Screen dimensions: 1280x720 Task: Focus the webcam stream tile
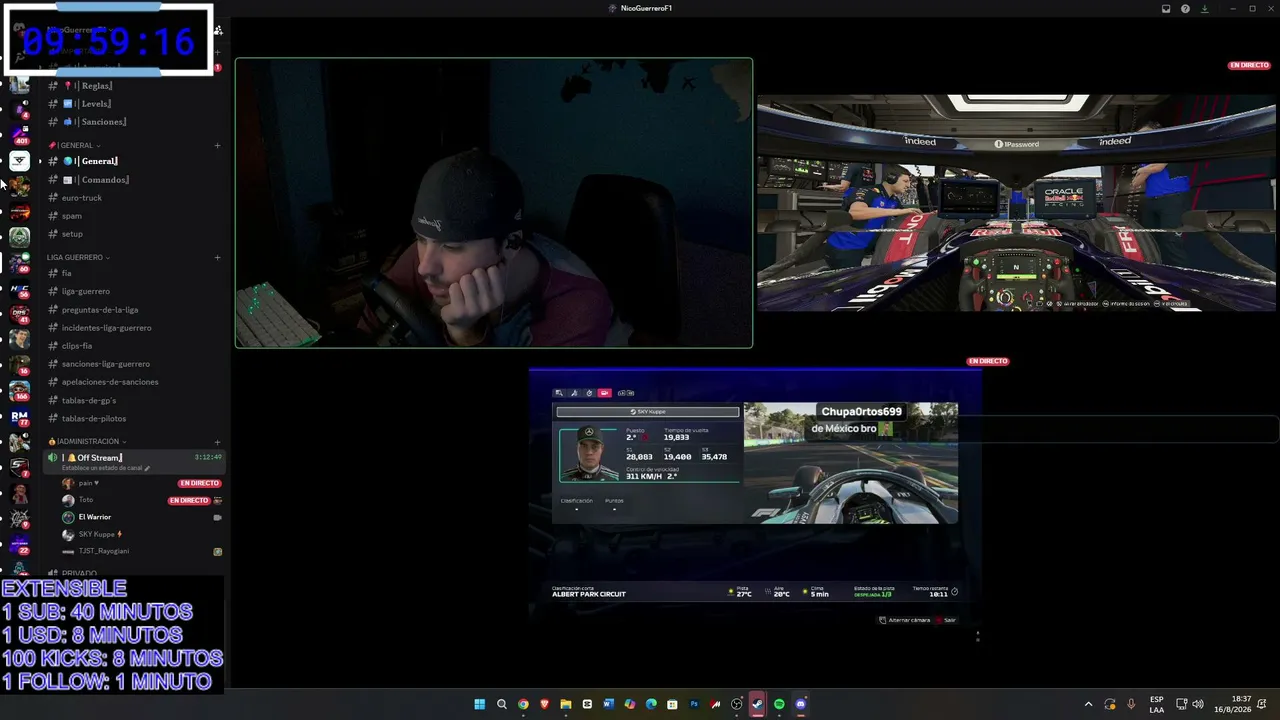pos(494,203)
